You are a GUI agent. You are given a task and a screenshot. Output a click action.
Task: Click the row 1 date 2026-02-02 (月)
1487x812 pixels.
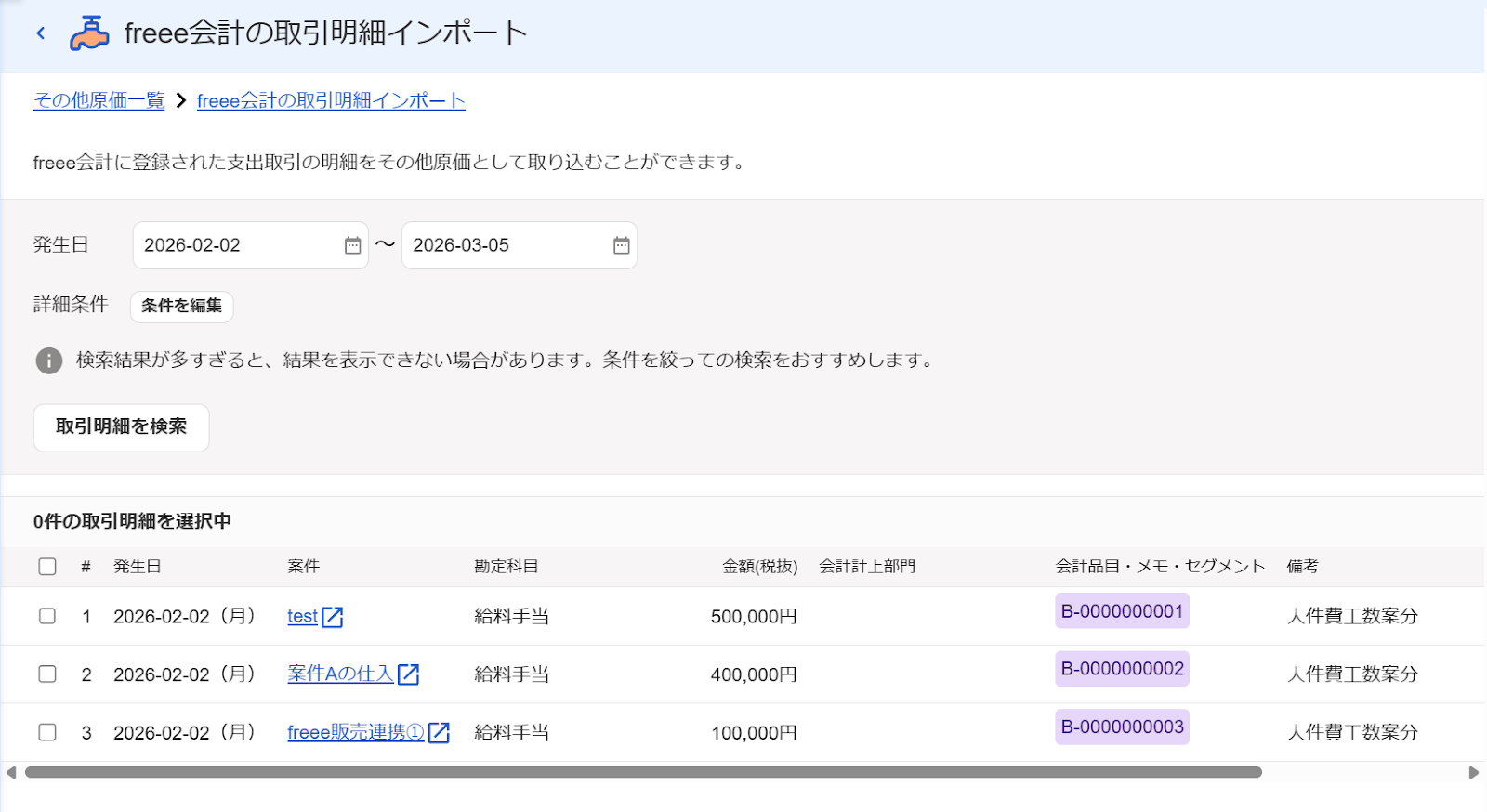[x=184, y=616]
